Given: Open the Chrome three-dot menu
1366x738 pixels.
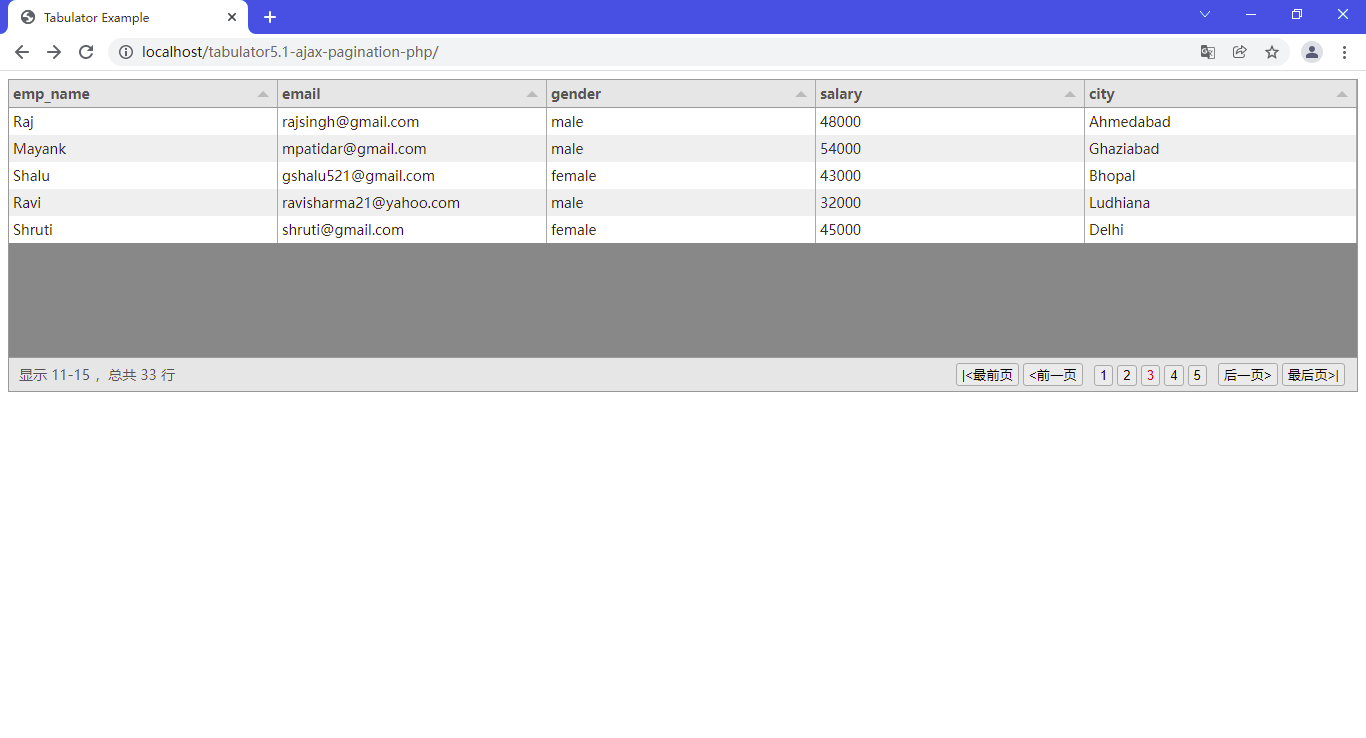Looking at the screenshot, I should pos(1344,52).
